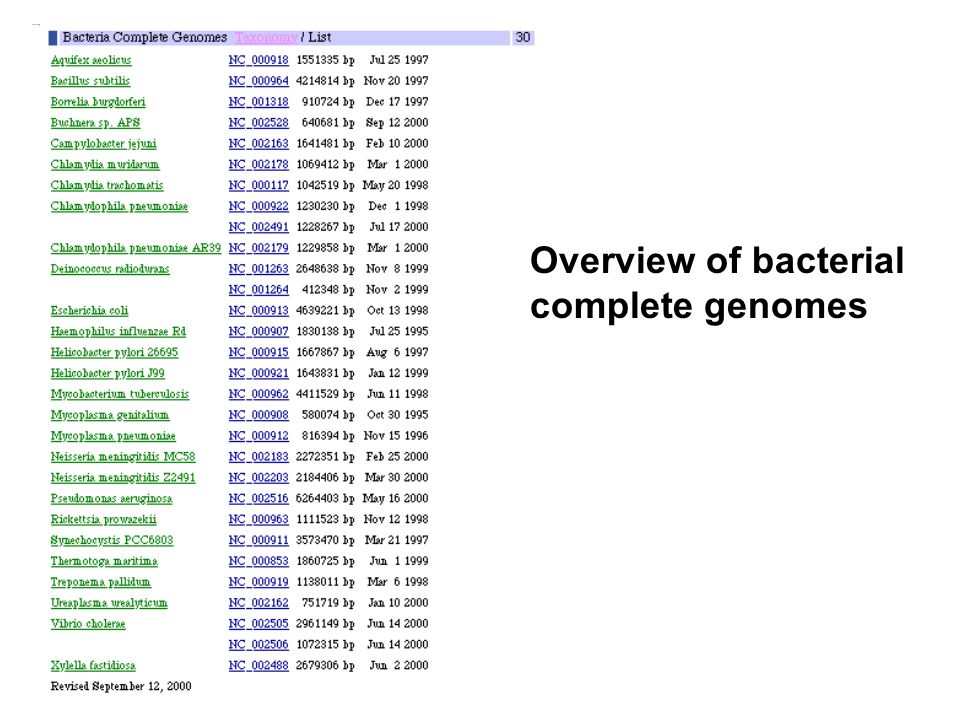
Task: Open Mycobacterium tuberculosis link
Action: [x=120, y=394]
